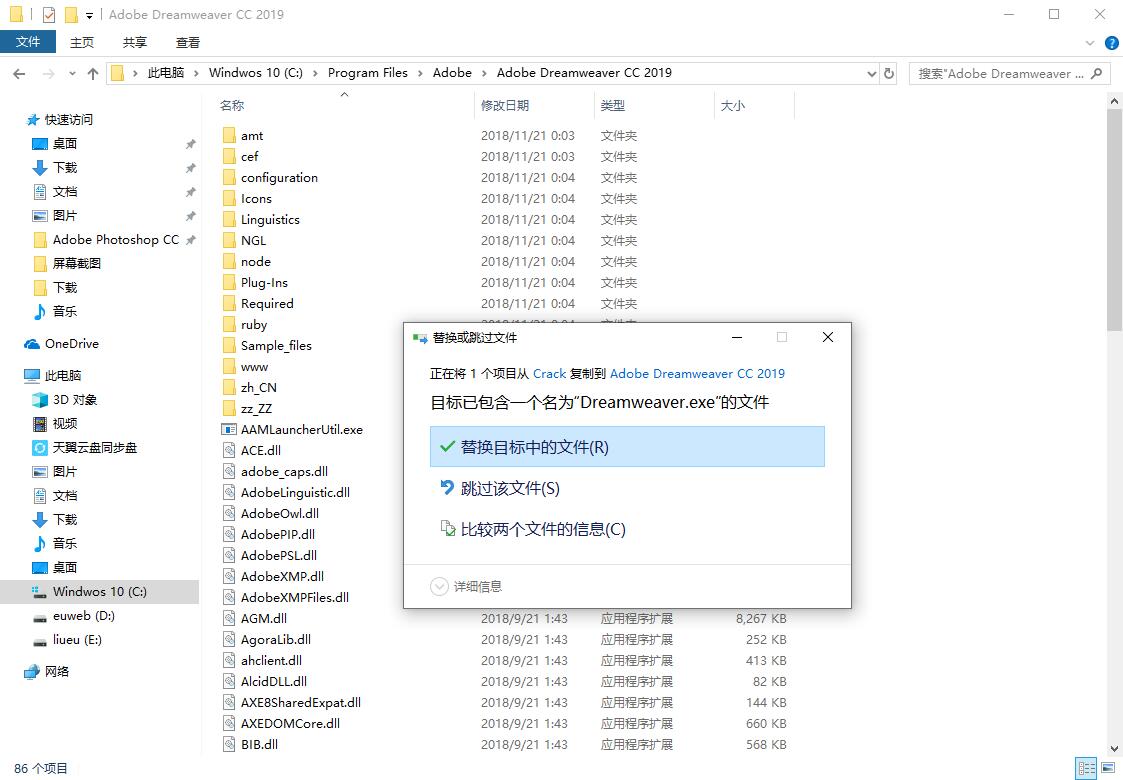Image resolution: width=1123 pixels, height=780 pixels.
Task: Click the Crack source link in dialog
Action: [x=549, y=373]
